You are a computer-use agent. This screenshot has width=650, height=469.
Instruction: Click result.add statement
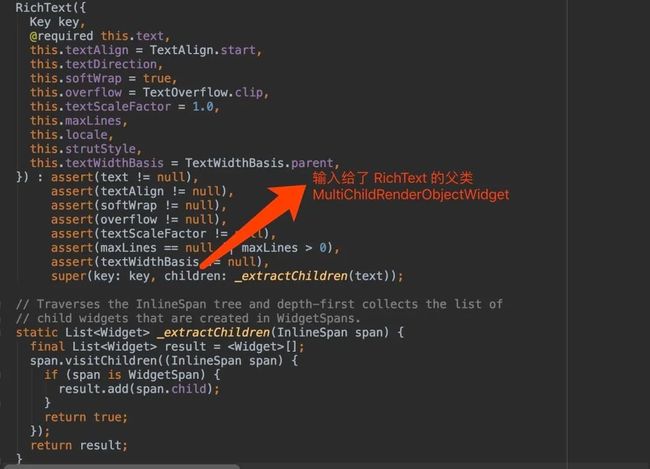139,389
